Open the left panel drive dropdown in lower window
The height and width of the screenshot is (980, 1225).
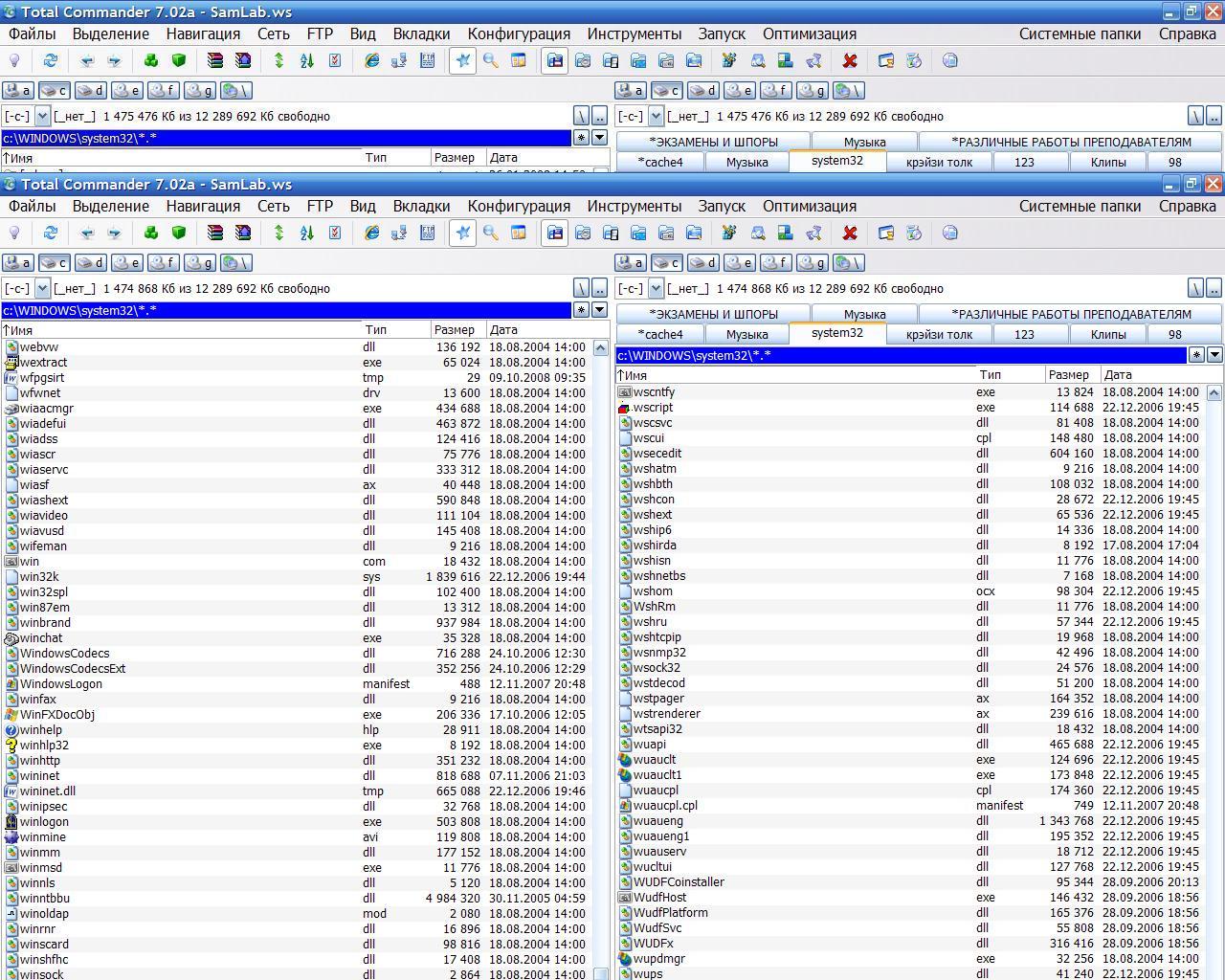(42, 288)
